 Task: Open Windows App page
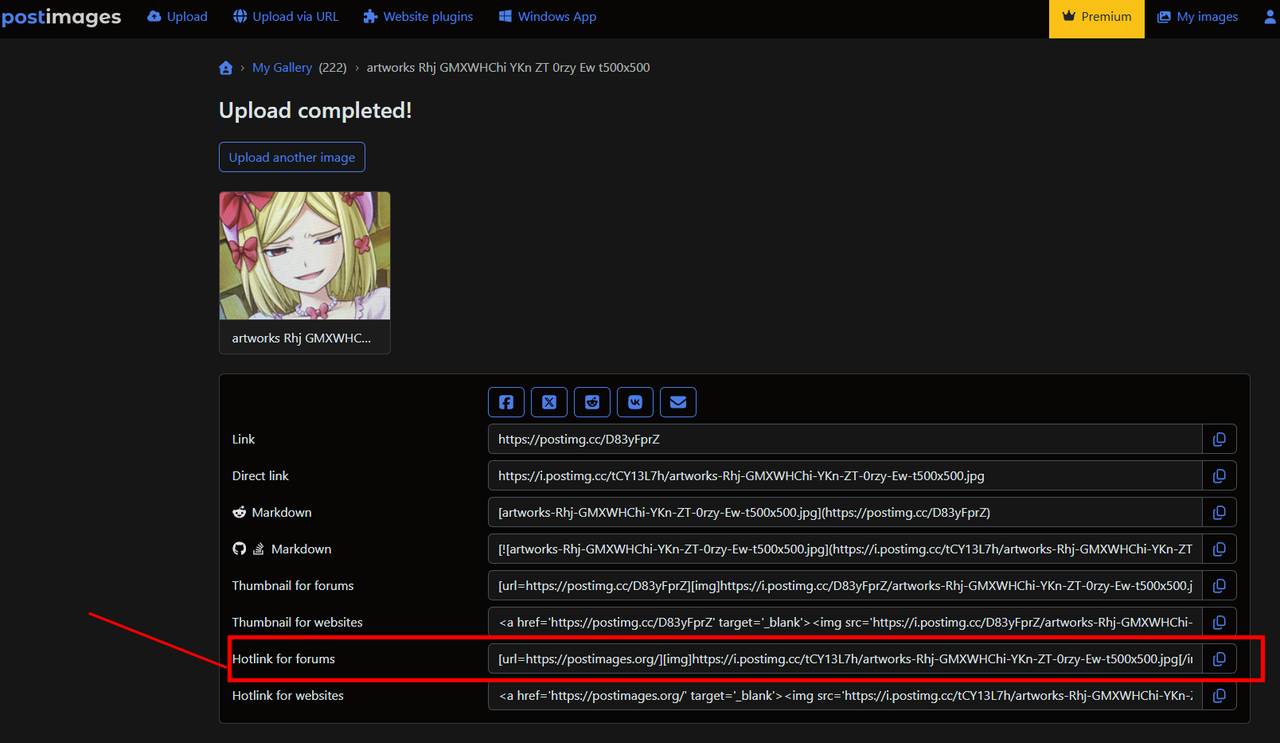click(547, 17)
